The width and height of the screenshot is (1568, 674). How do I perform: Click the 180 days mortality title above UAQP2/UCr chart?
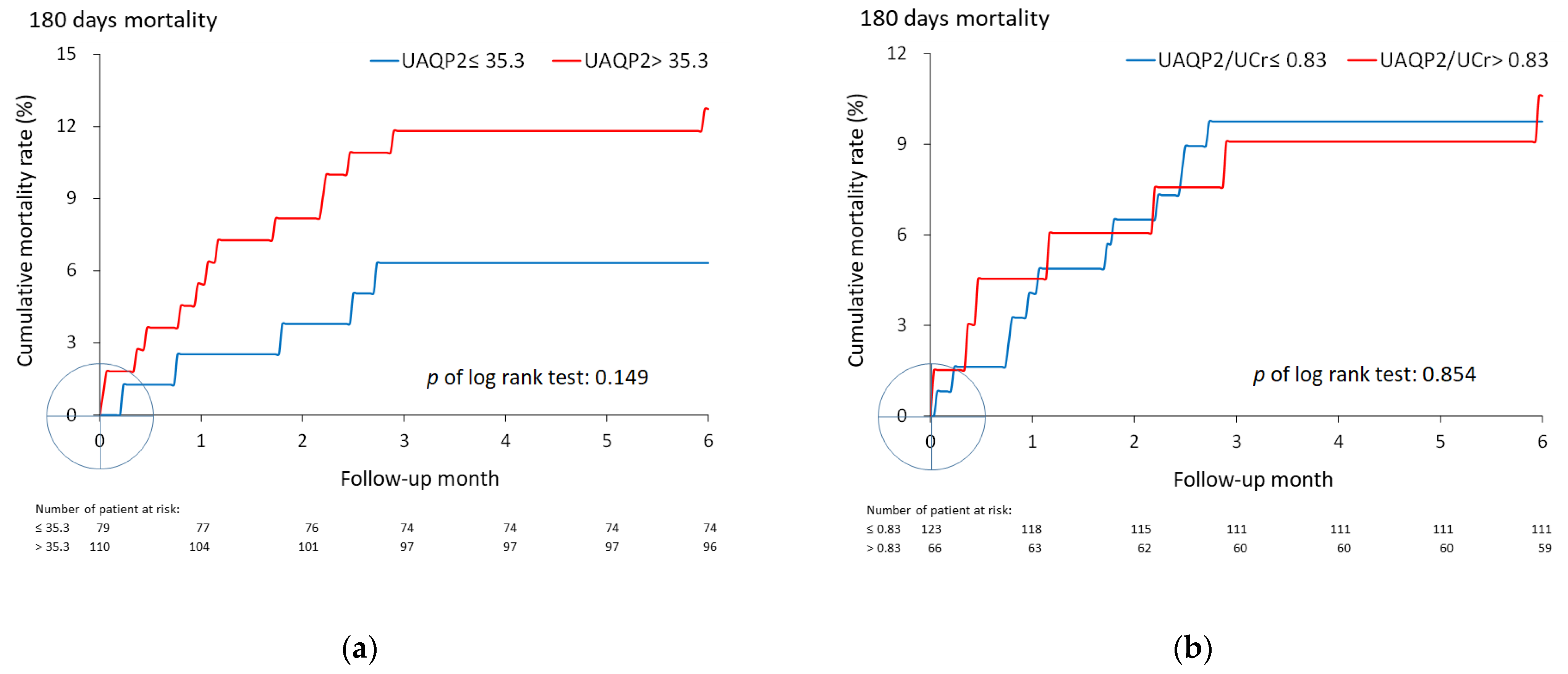[x=955, y=18]
